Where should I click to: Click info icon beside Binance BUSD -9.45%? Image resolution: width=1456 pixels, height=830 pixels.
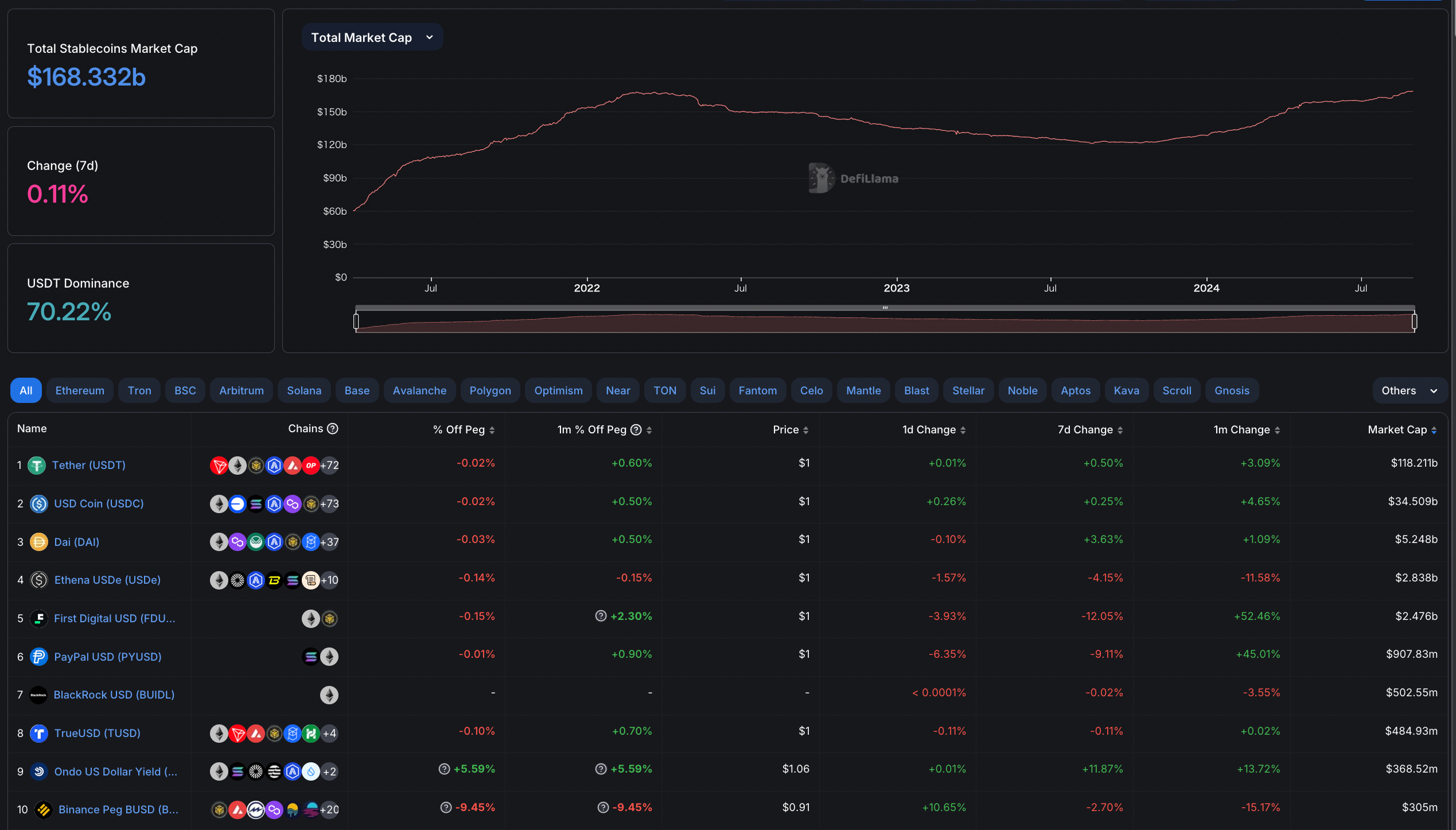click(446, 808)
